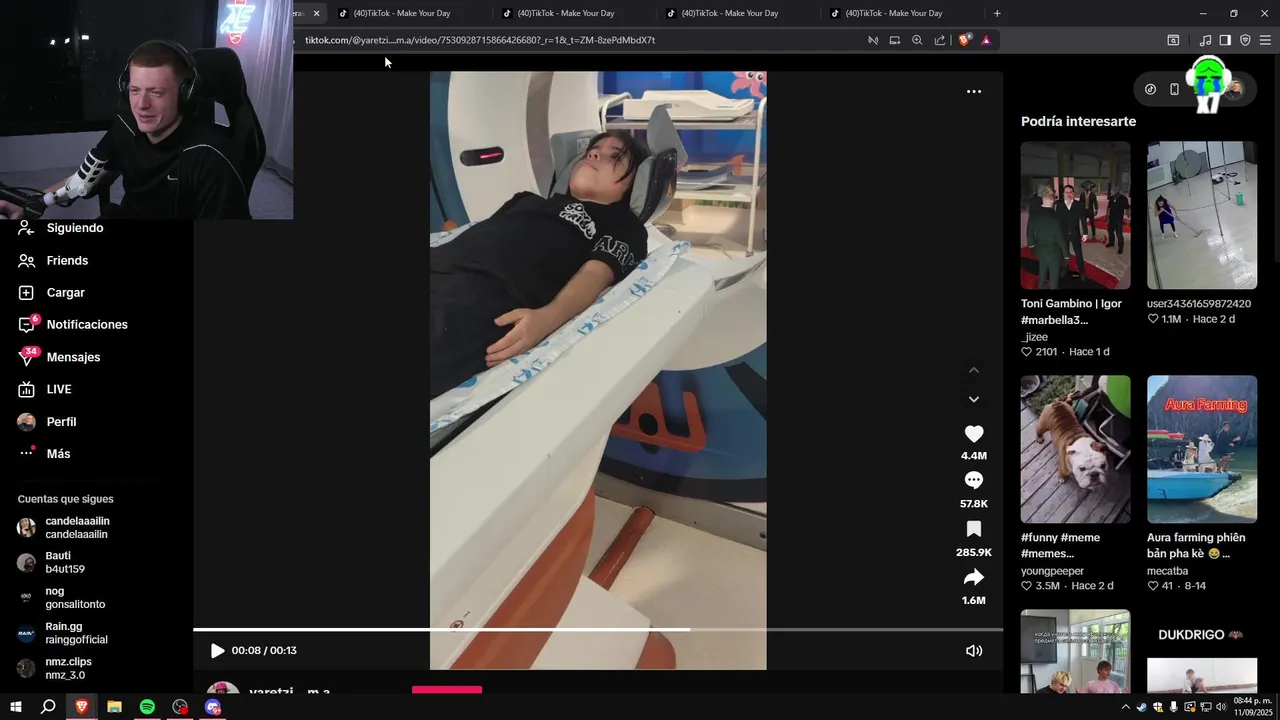Click the _jizee author name
1280x720 pixels.
point(1034,337)
